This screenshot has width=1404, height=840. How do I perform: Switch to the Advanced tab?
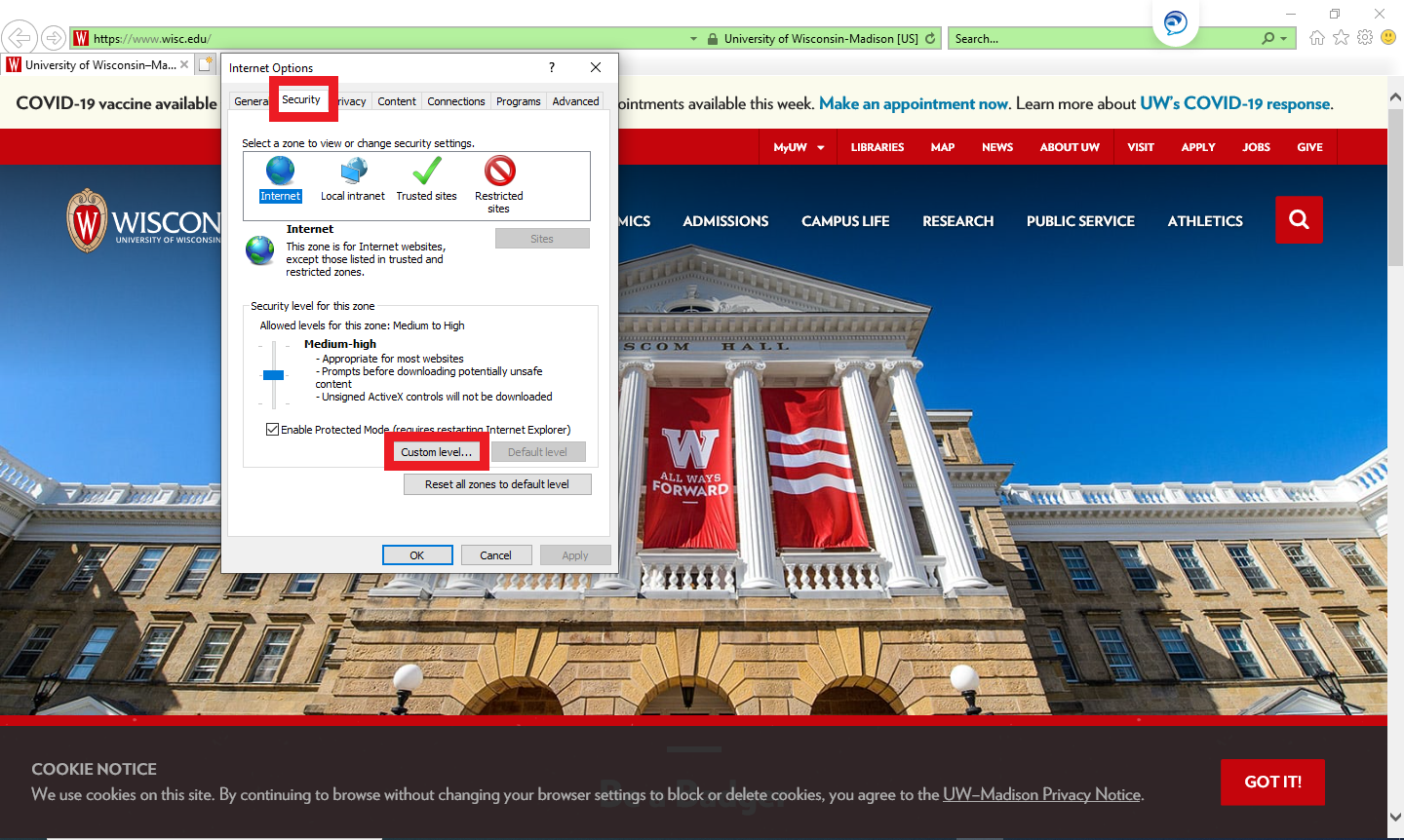point(575,101)
